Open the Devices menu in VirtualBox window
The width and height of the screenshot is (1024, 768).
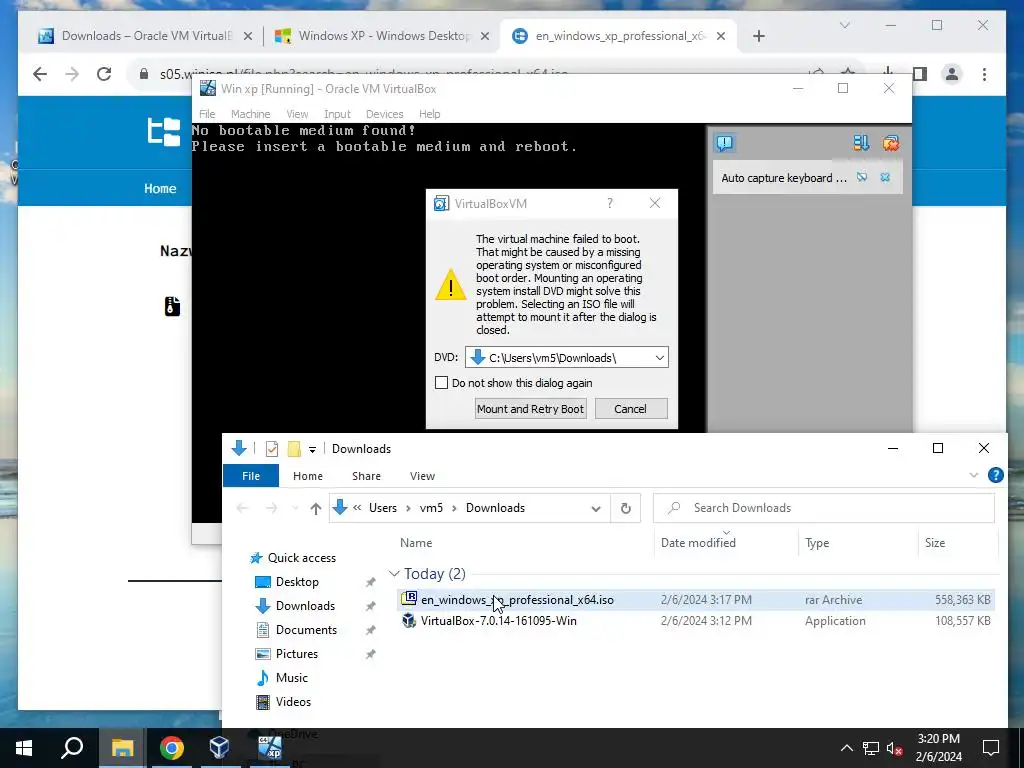[x=385, y=114]
